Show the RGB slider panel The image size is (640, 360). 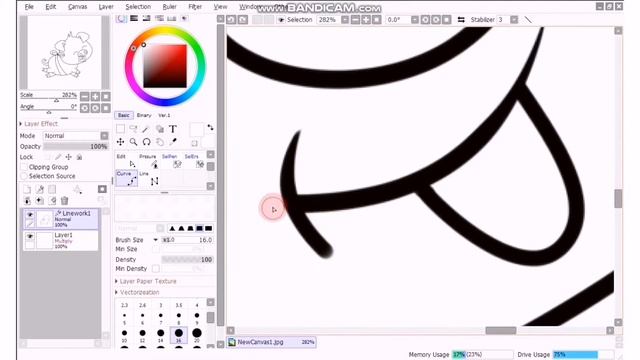pos(134,18)
